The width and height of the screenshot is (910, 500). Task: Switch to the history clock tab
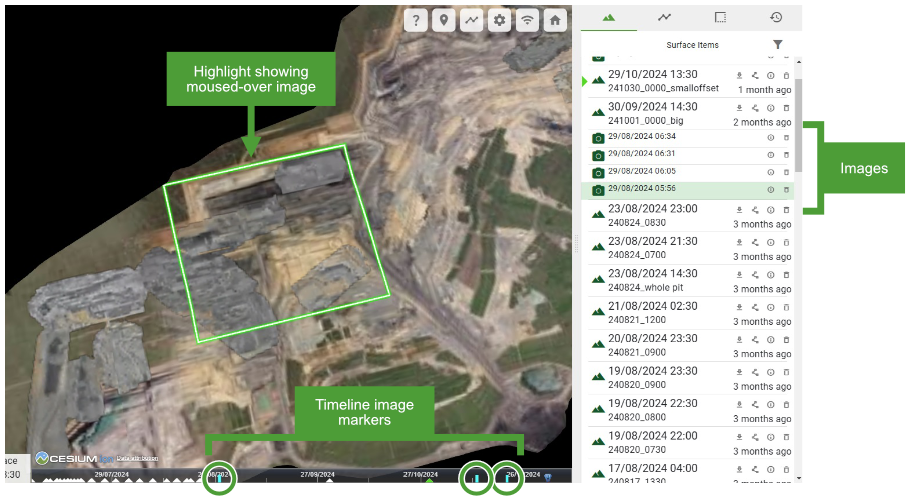(x=776, y=17)
